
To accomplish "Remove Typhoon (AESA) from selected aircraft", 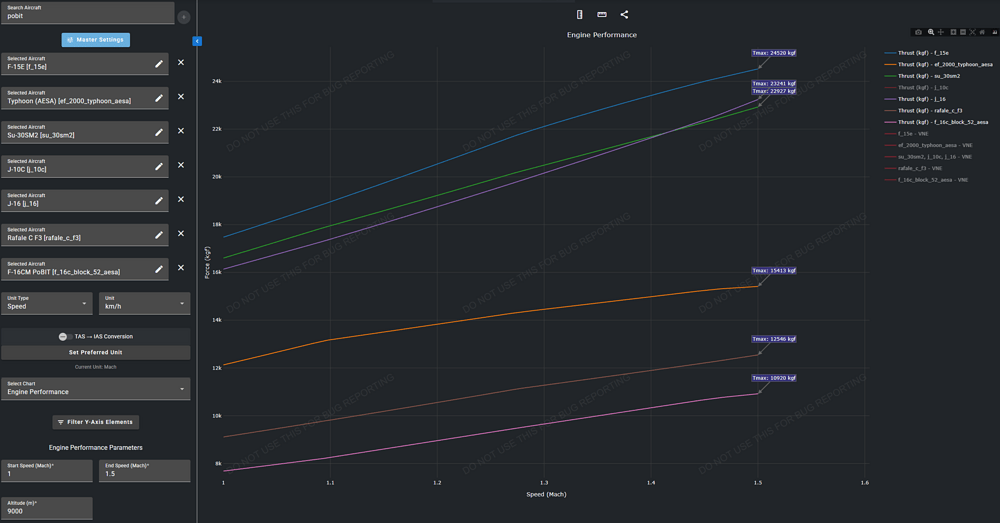I will [181, 96].
